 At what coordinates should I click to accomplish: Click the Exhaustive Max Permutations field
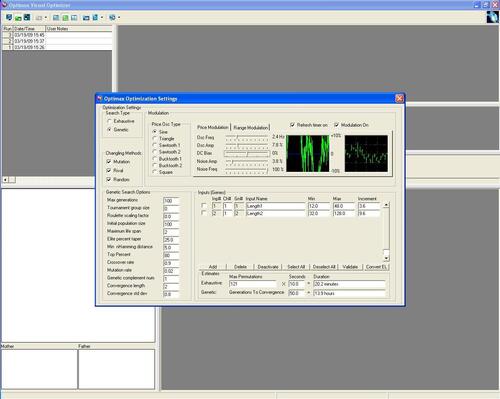coord(253,284)
